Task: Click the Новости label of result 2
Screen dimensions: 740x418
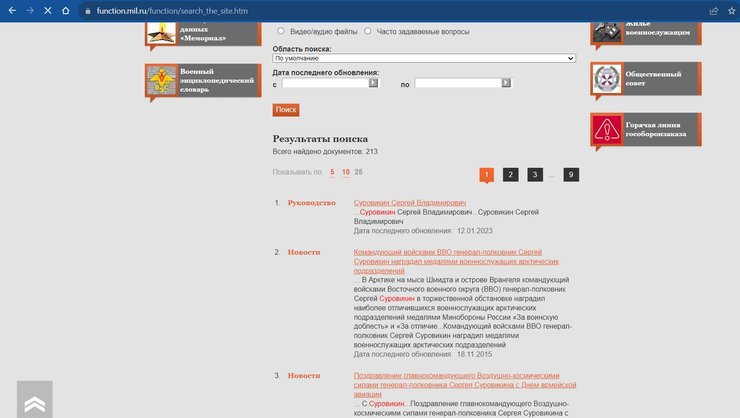Action: pos(304,252)
